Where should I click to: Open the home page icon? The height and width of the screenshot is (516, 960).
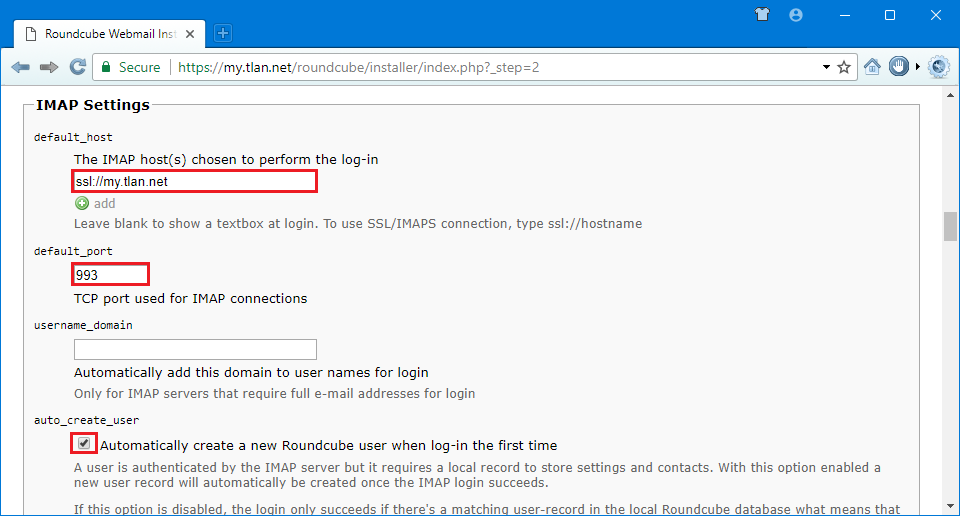(872, 67)
